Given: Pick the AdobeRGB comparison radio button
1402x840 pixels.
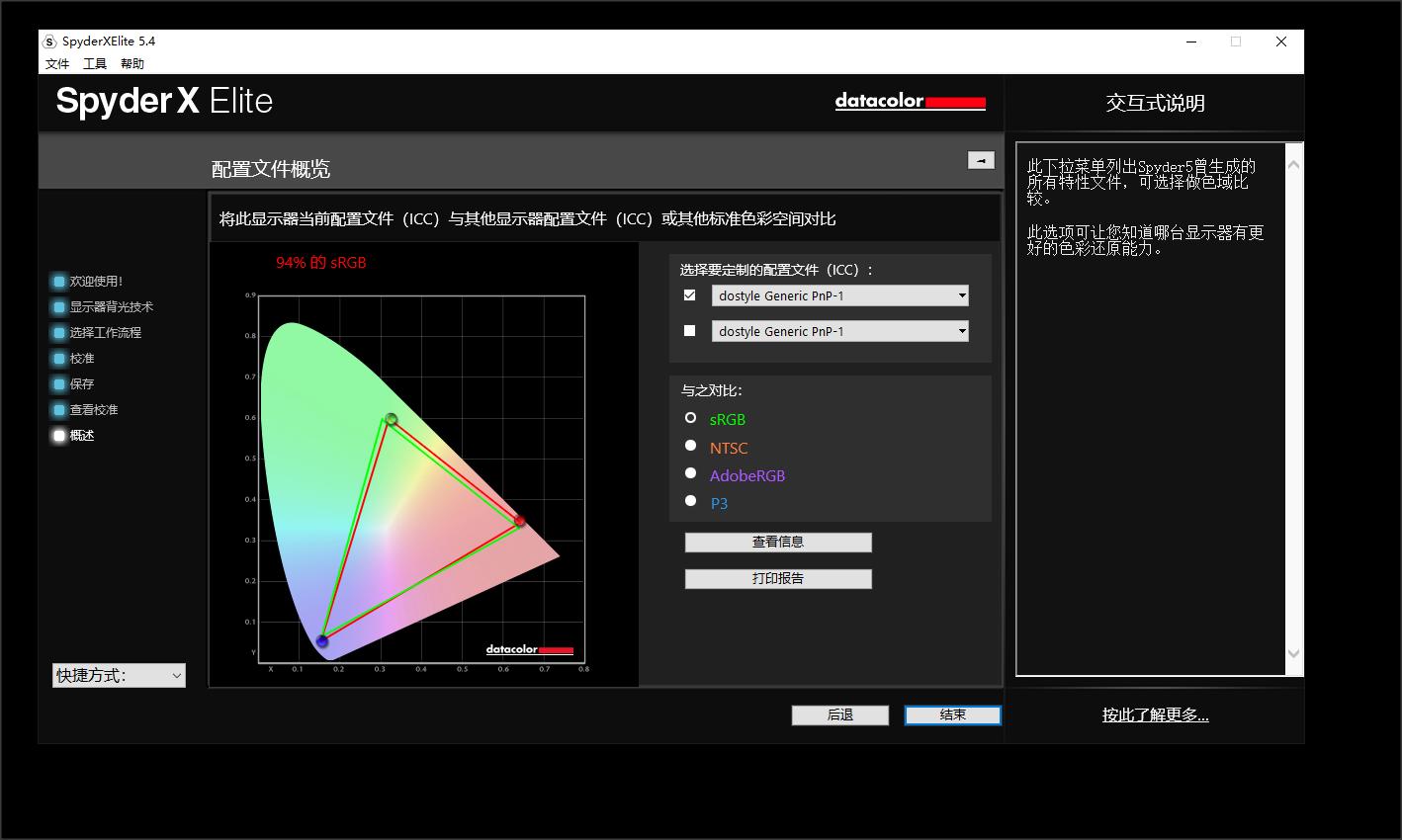Looking at the screenshot, I should pyautogui.click(x=691, y=473).
